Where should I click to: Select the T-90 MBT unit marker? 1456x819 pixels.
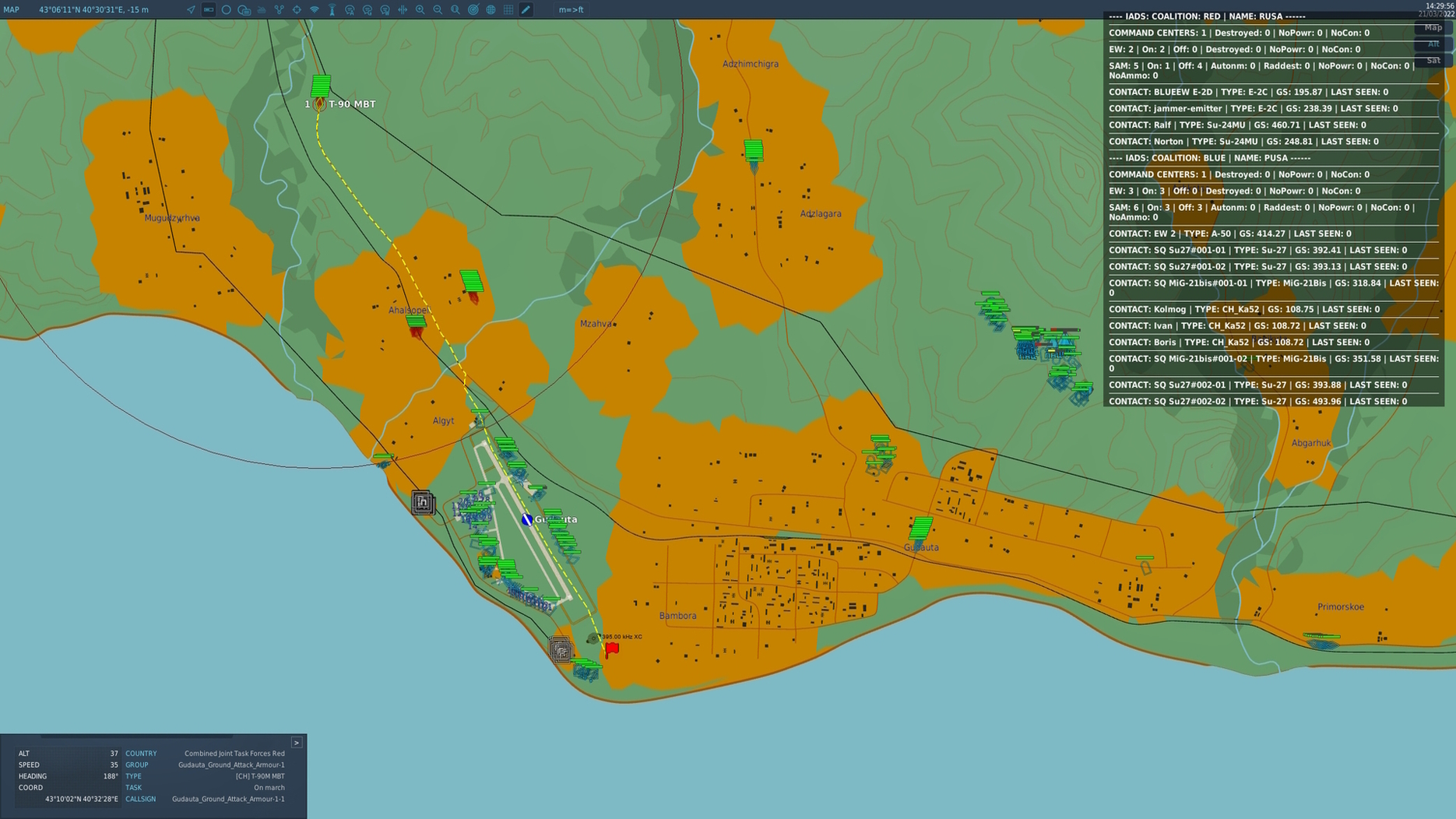point(319,104)
